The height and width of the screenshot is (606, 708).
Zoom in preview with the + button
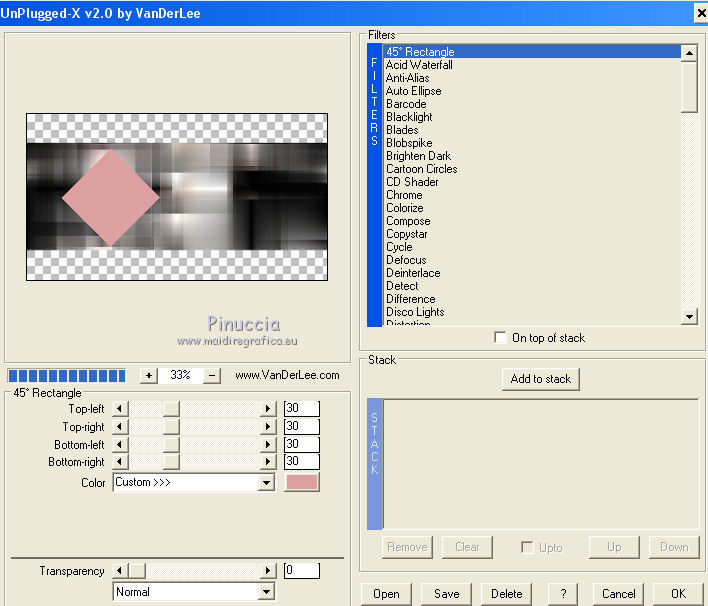tap(149, 375)
